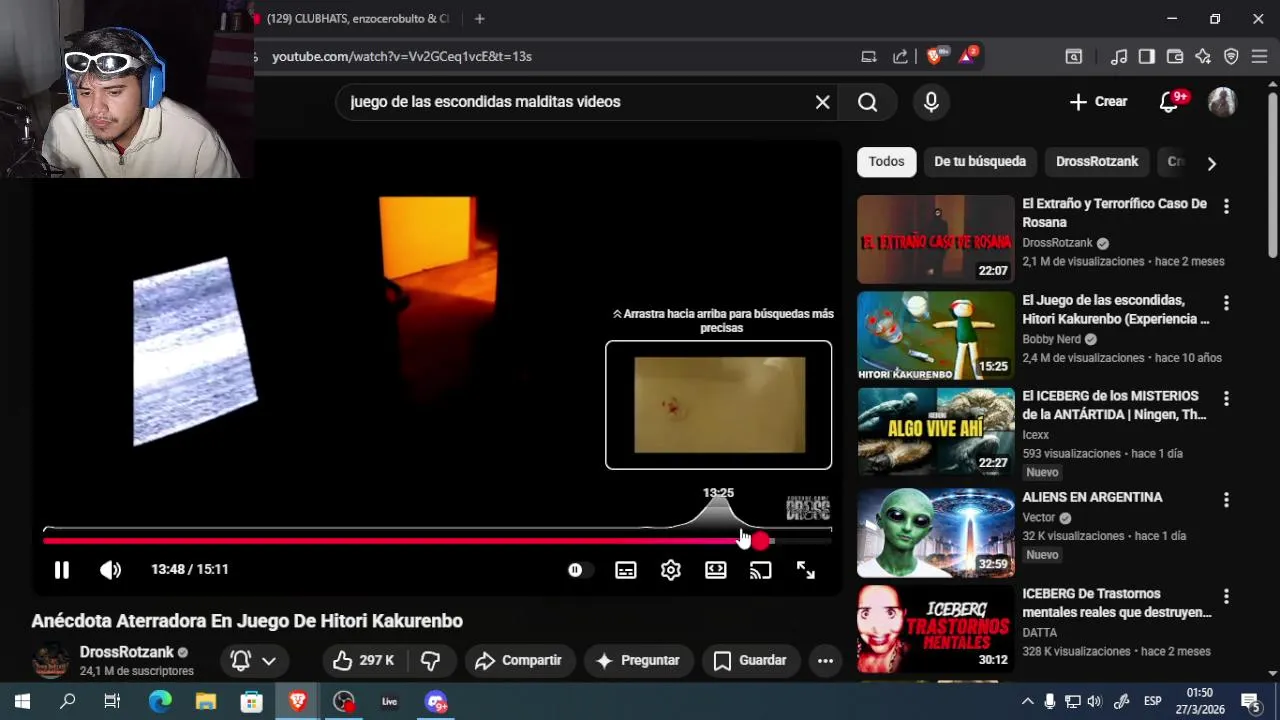1280x720 pixels.
Task: Open Microsoft Edge from the taskbar
Action: point(160,702)
